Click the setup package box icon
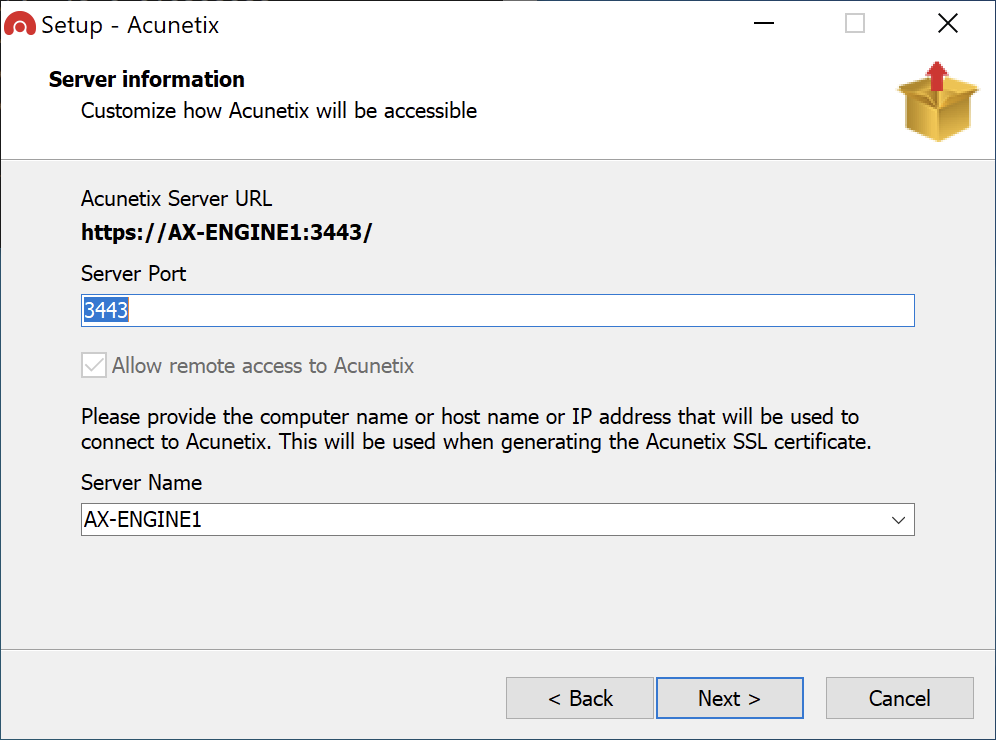 [937, 102]
